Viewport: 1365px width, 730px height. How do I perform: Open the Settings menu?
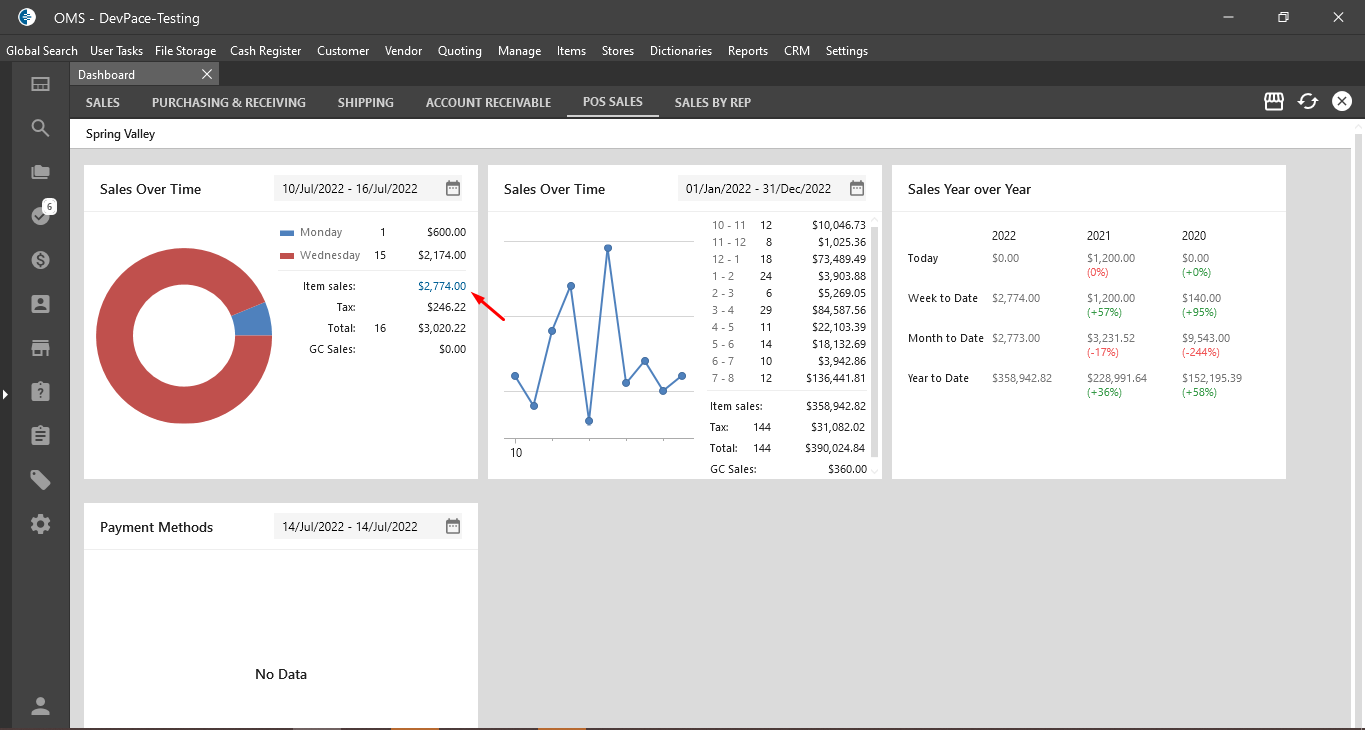847,51
